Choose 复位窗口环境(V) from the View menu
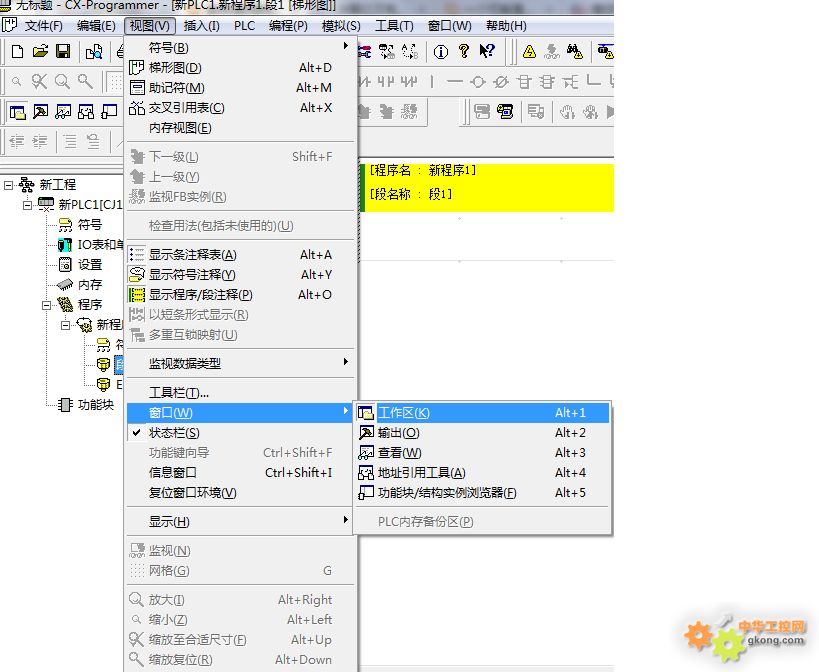This screenshot has height=672, width=819. 241,493
